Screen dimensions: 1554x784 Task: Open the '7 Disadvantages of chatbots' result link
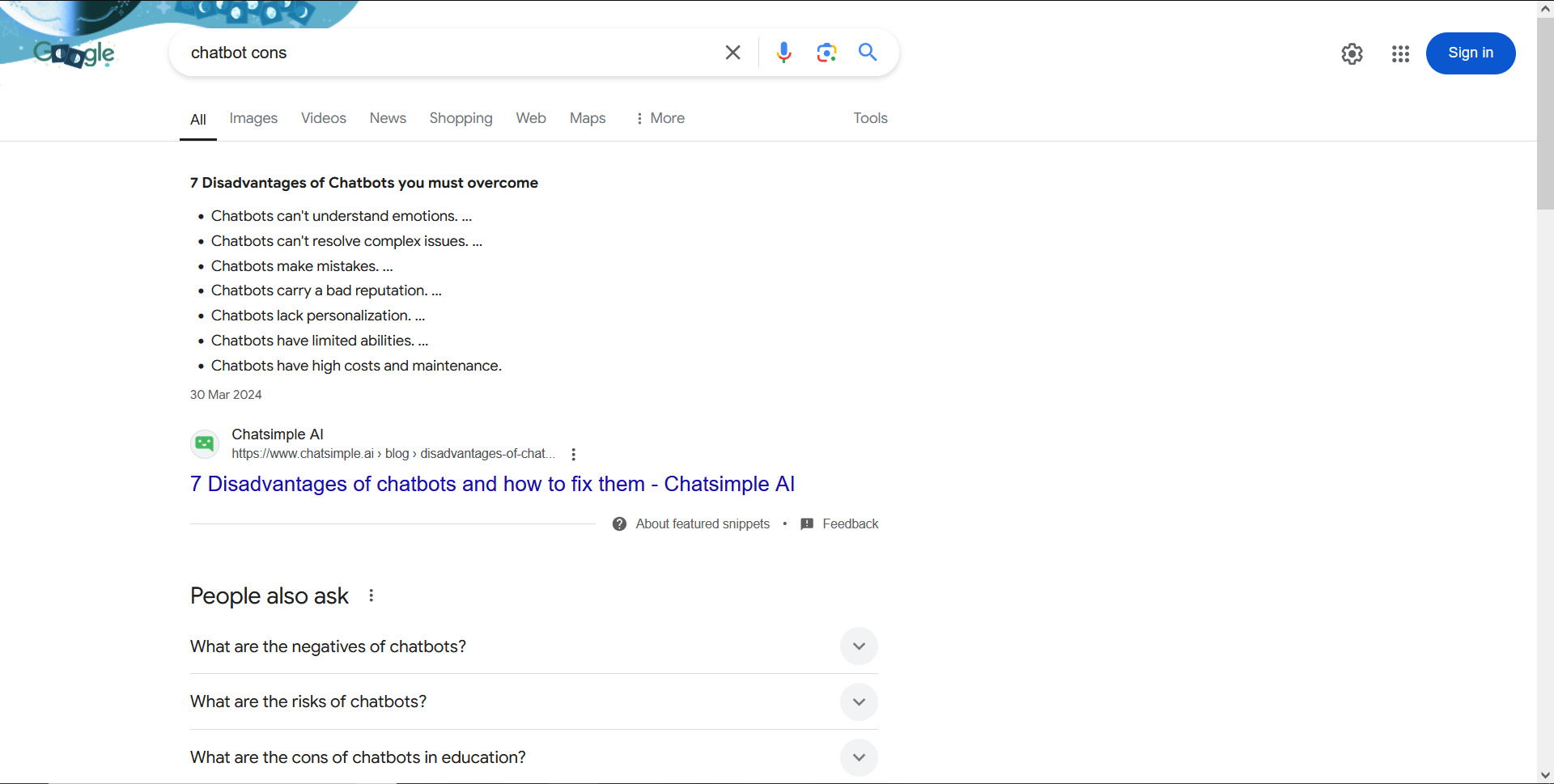492,484
